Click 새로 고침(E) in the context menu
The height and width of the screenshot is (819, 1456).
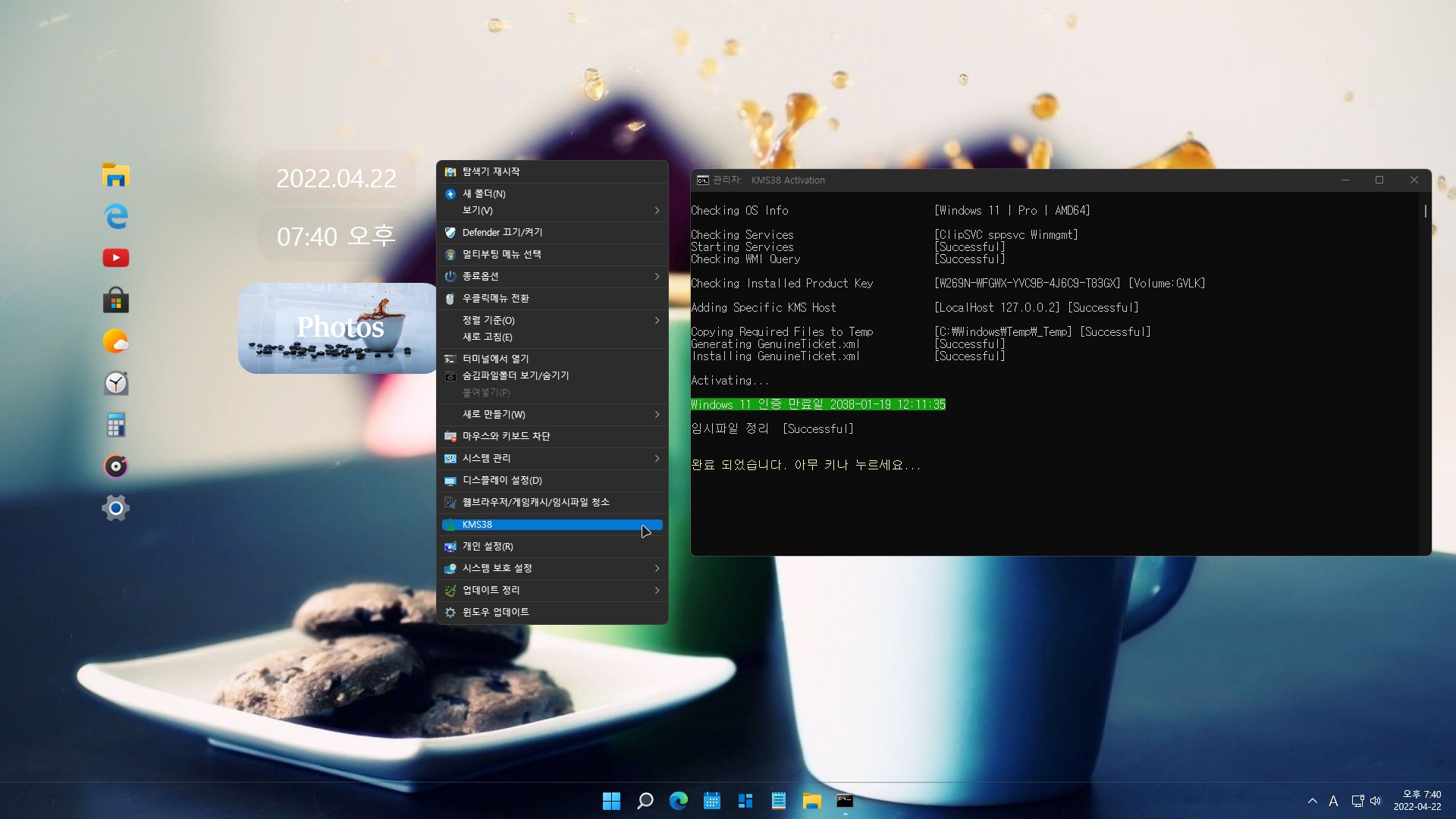pyautogui.click(x=553, y=337)
